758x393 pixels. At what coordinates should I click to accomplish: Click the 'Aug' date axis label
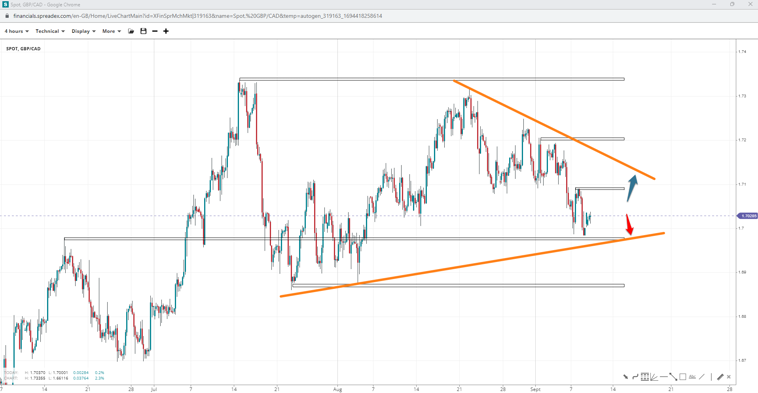(337, 388)
